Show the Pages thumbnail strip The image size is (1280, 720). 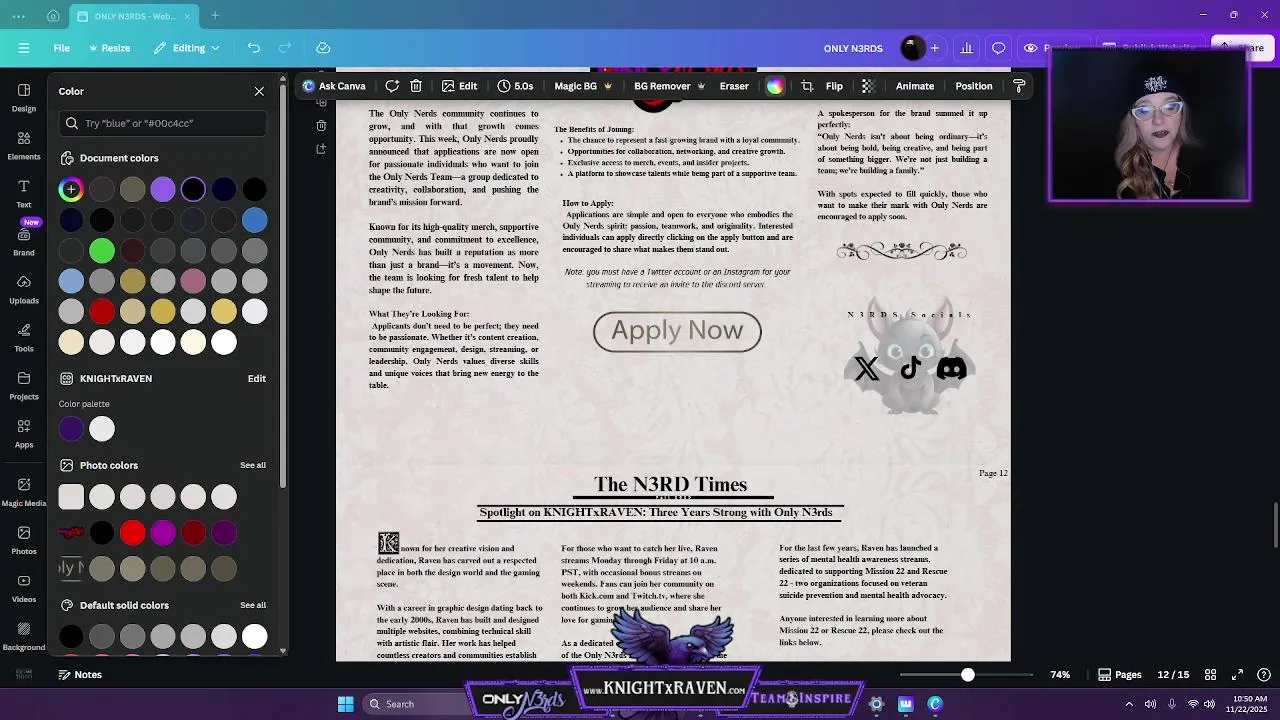tap(1119, 675)
